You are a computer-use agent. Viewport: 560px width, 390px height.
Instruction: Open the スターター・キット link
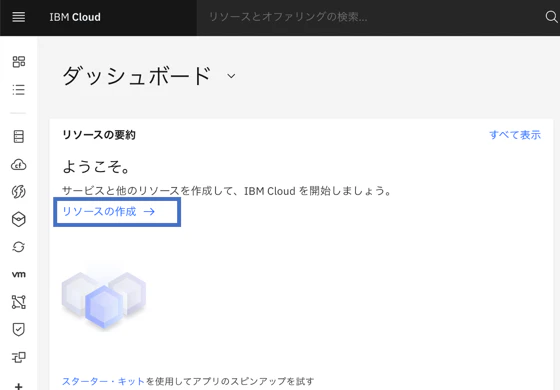104,381
